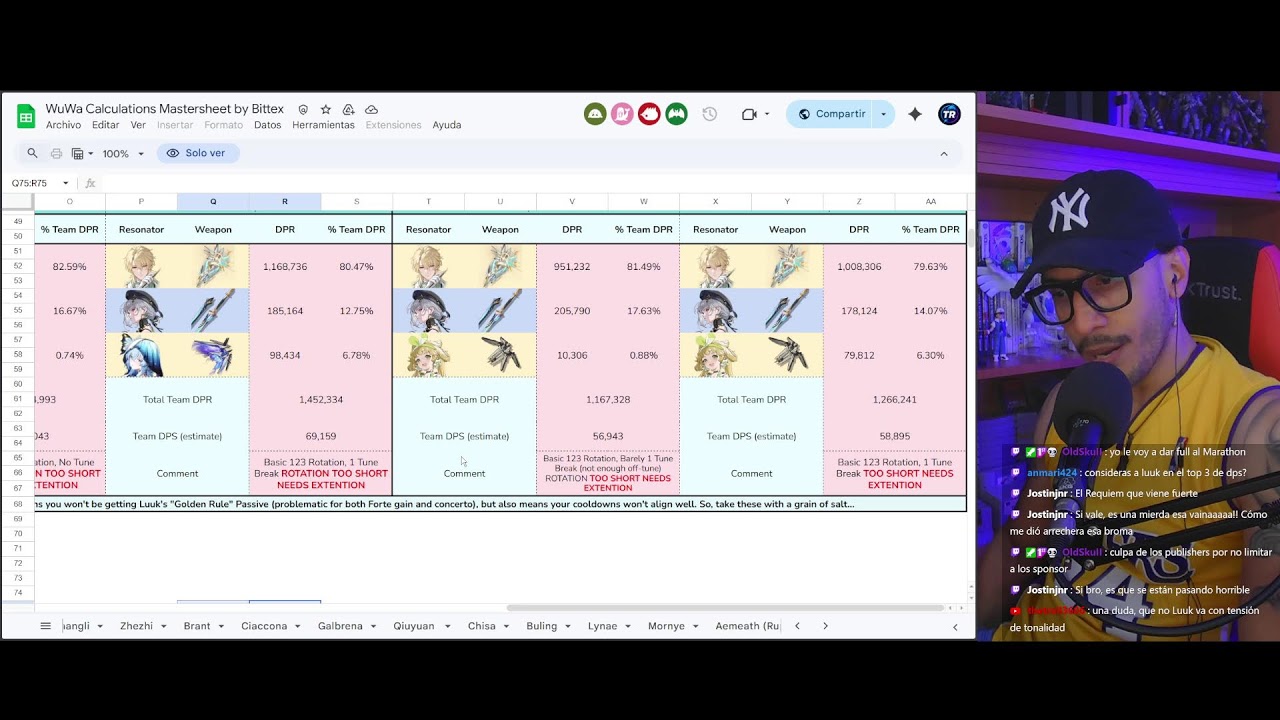Click the percentage cell 17.63%
This screenshot has width=1280, height=720.
tap(644, 311)
